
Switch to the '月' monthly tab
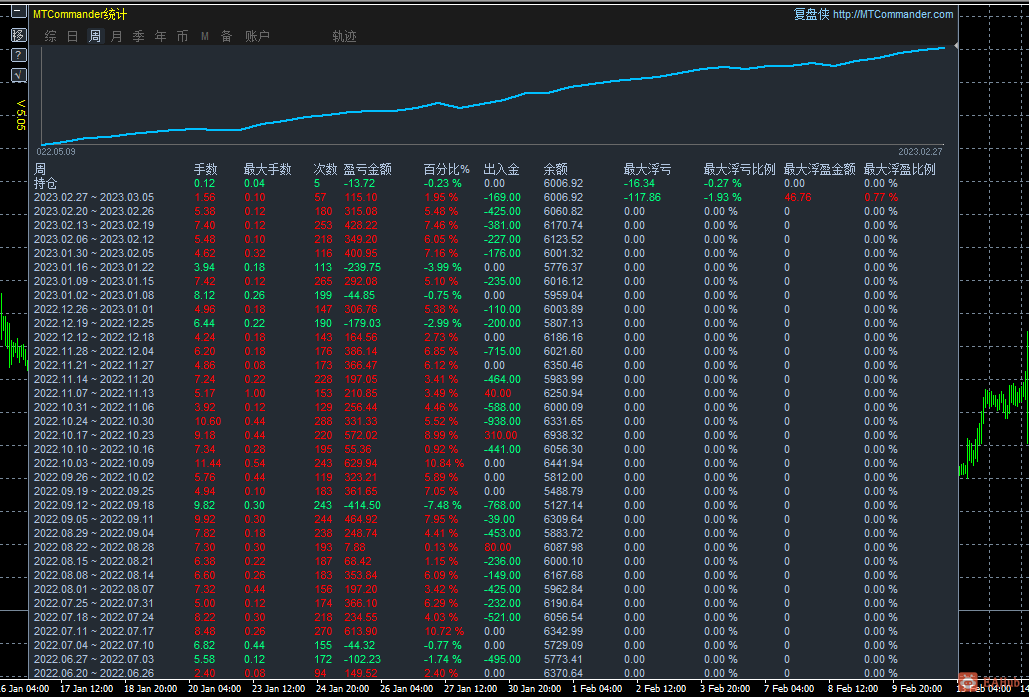tap(117, 37)
